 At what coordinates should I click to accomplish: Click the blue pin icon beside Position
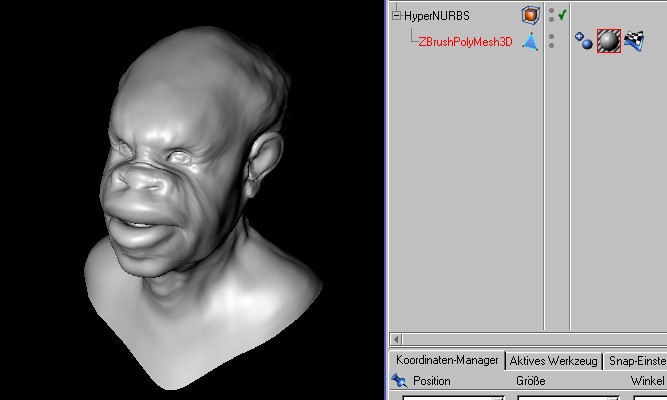coord(399,381)
